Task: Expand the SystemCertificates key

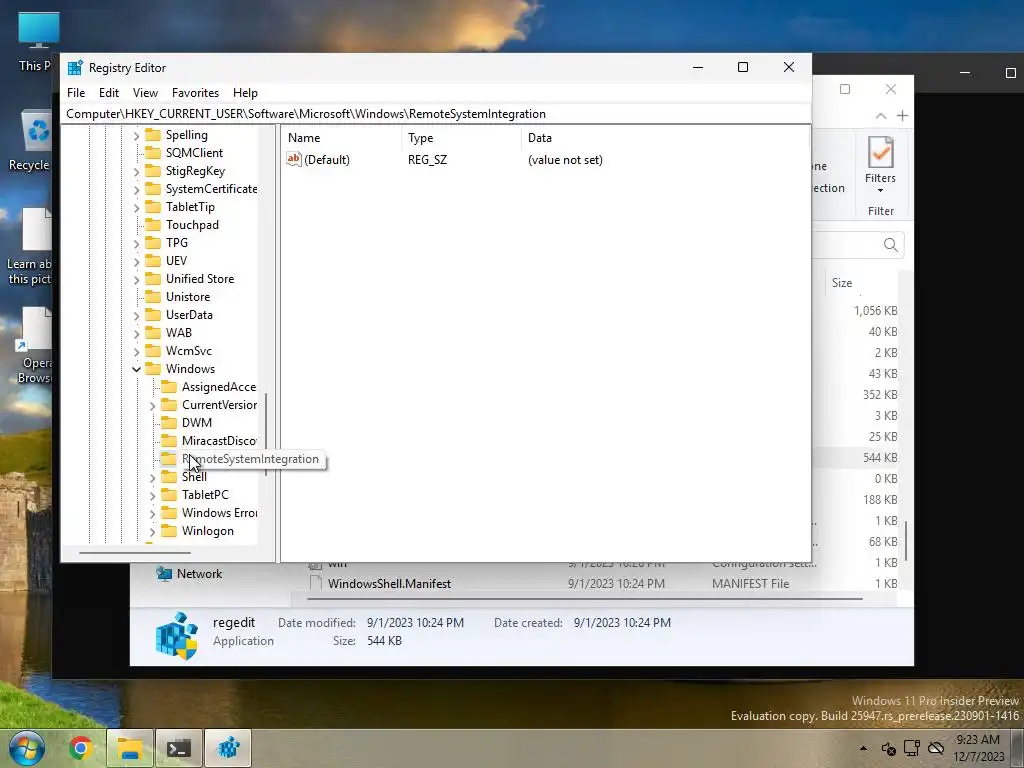Action: click(136, 189)
